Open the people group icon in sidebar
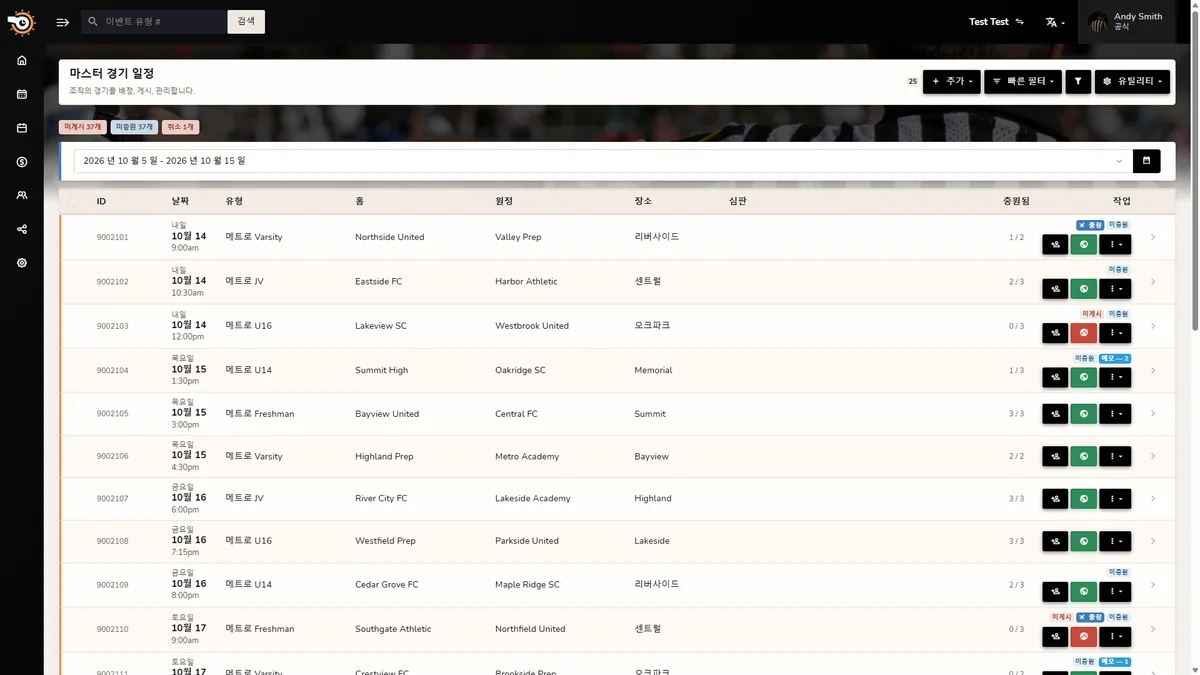The image size is (1200, 675). 22,196
